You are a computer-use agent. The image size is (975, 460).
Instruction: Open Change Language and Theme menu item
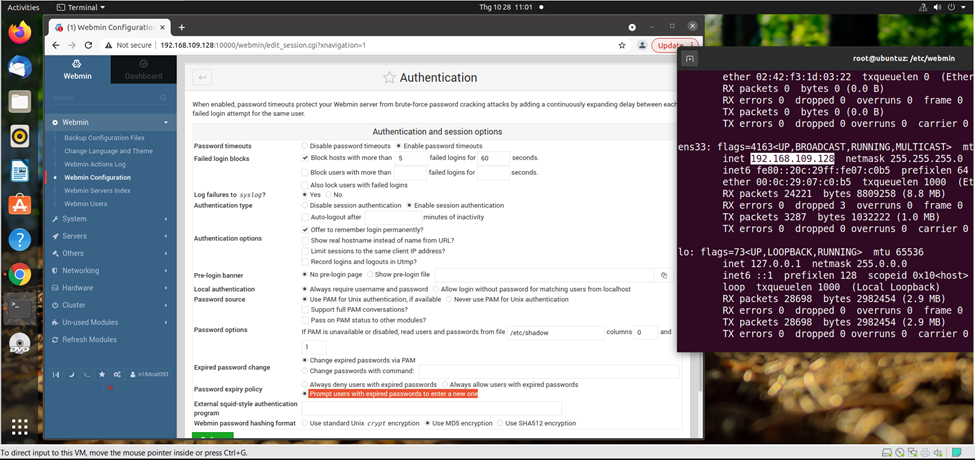click(108, 151)
